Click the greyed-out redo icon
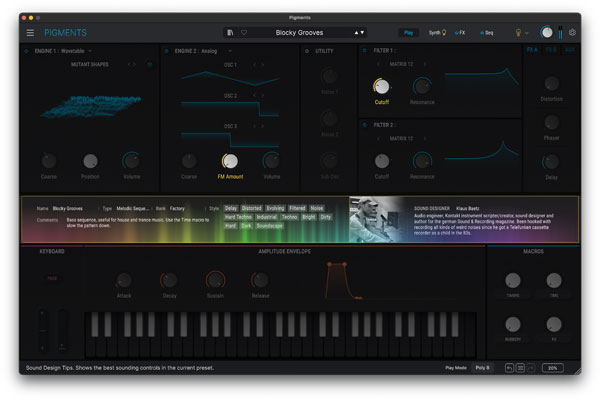 [531, 368]
